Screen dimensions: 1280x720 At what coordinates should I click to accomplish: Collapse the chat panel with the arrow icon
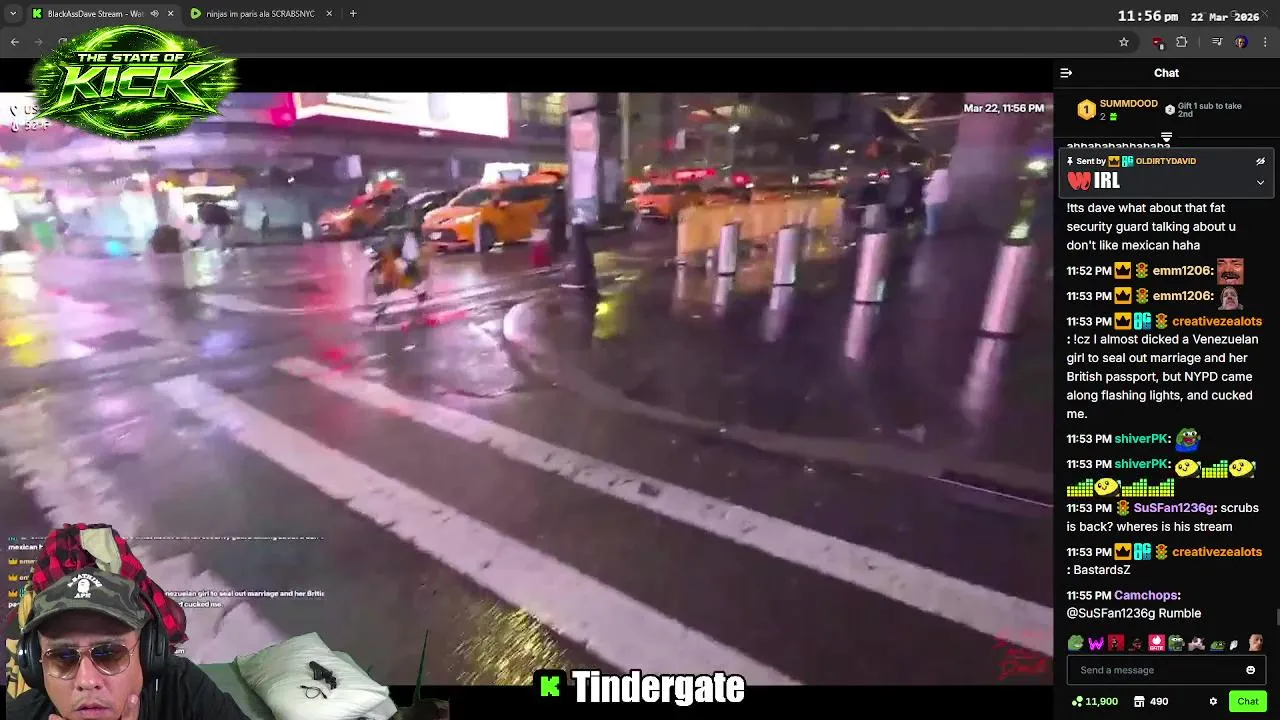(x=1066, y=73)
